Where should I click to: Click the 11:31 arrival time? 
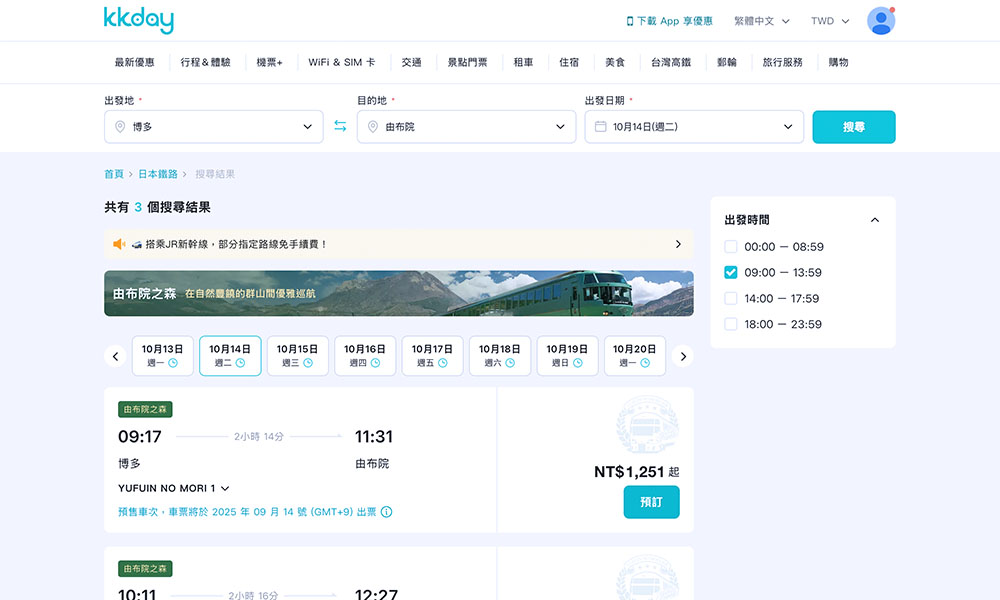coord(374,437)
